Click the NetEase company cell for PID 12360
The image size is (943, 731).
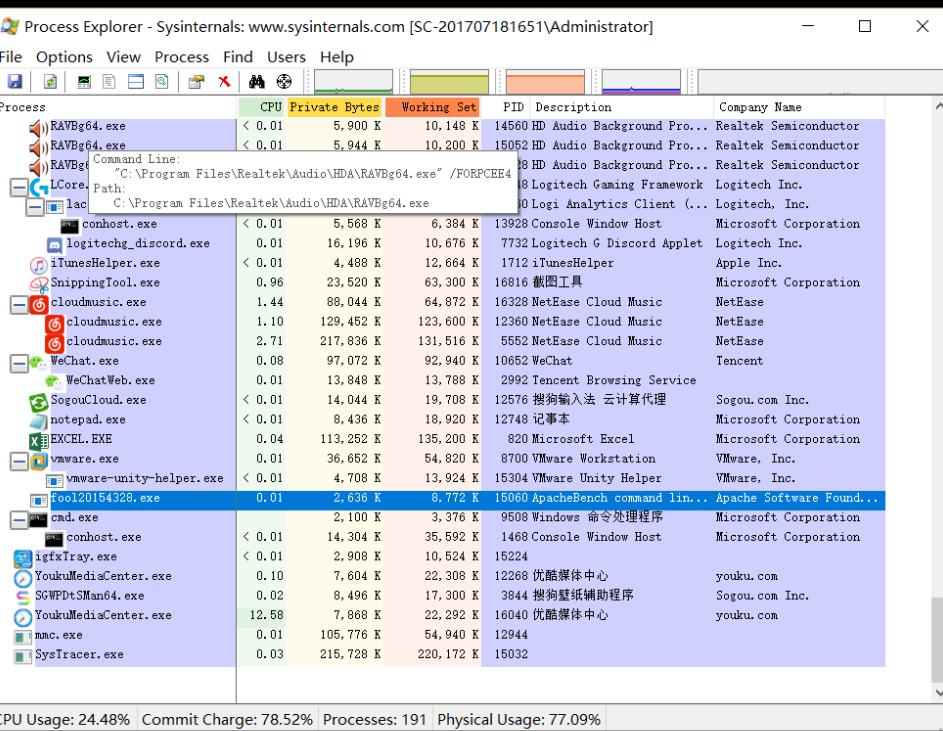pos(740,322)
